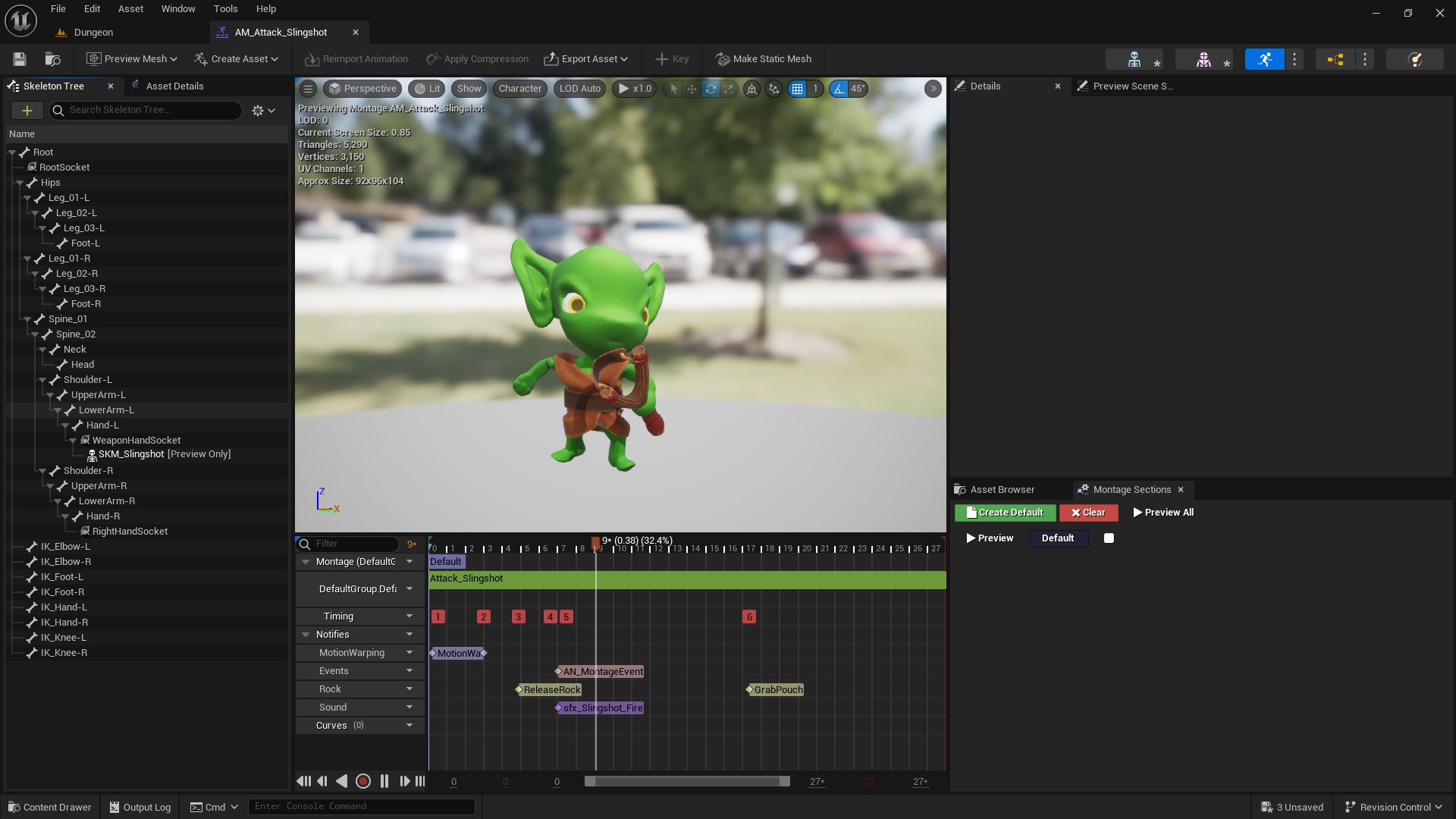Save the current asset with floppy icon
The height and width of the screenshot is (819, 1456).
(20, 59)
